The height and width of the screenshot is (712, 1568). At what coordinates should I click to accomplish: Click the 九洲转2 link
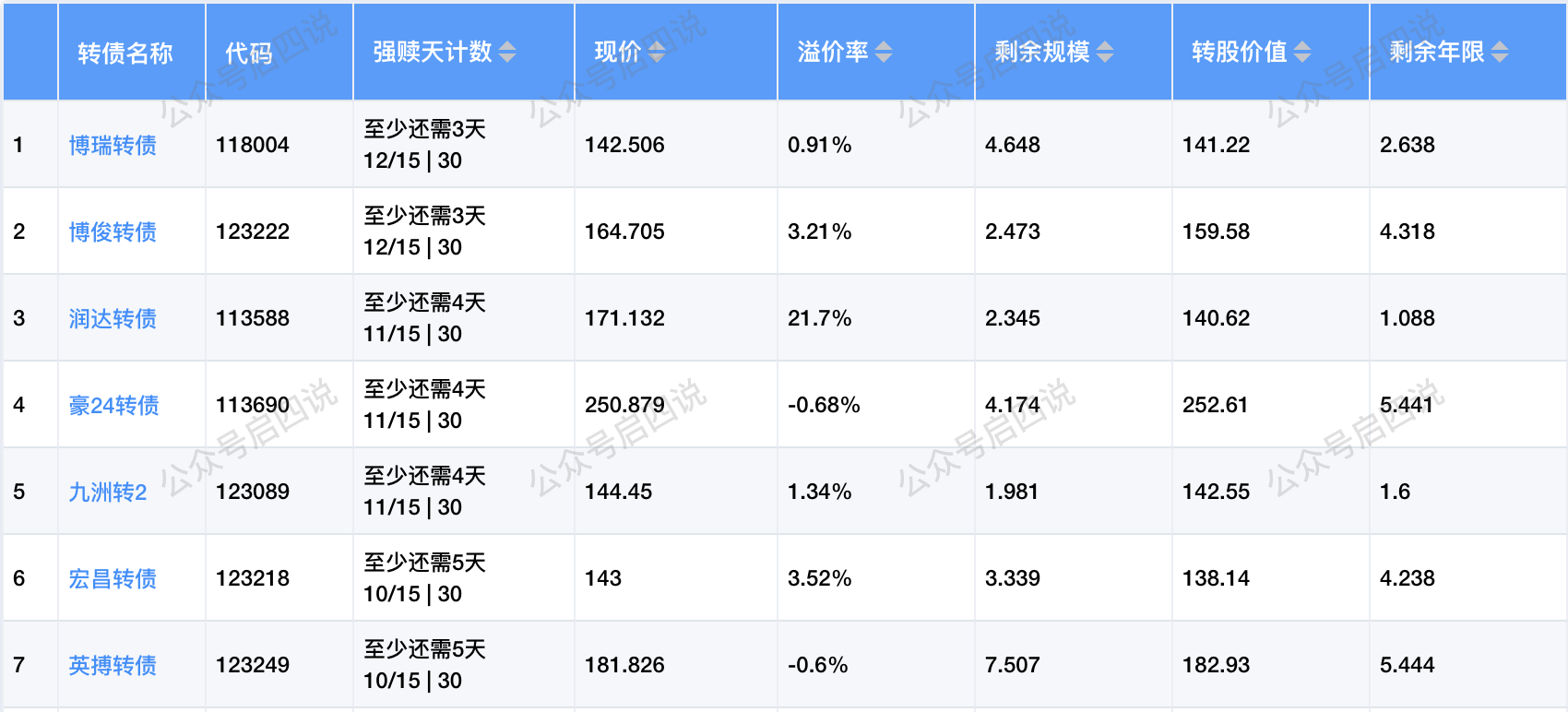(108, 492)
